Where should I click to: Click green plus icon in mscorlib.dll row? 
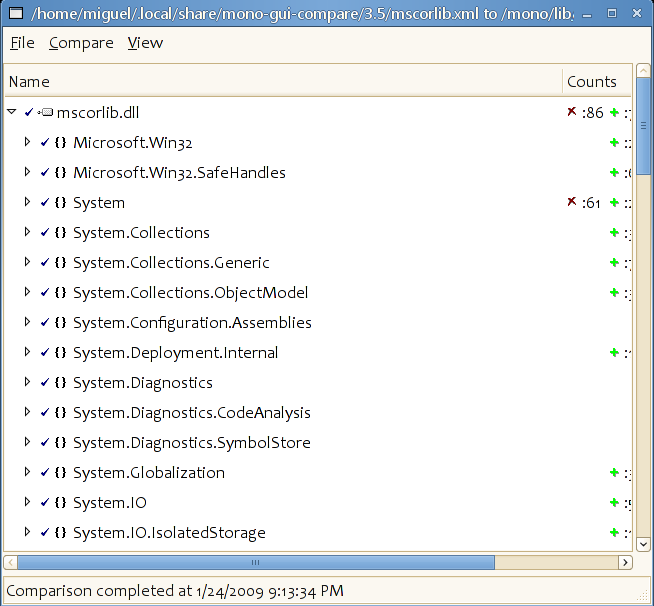tap(614, 112)
